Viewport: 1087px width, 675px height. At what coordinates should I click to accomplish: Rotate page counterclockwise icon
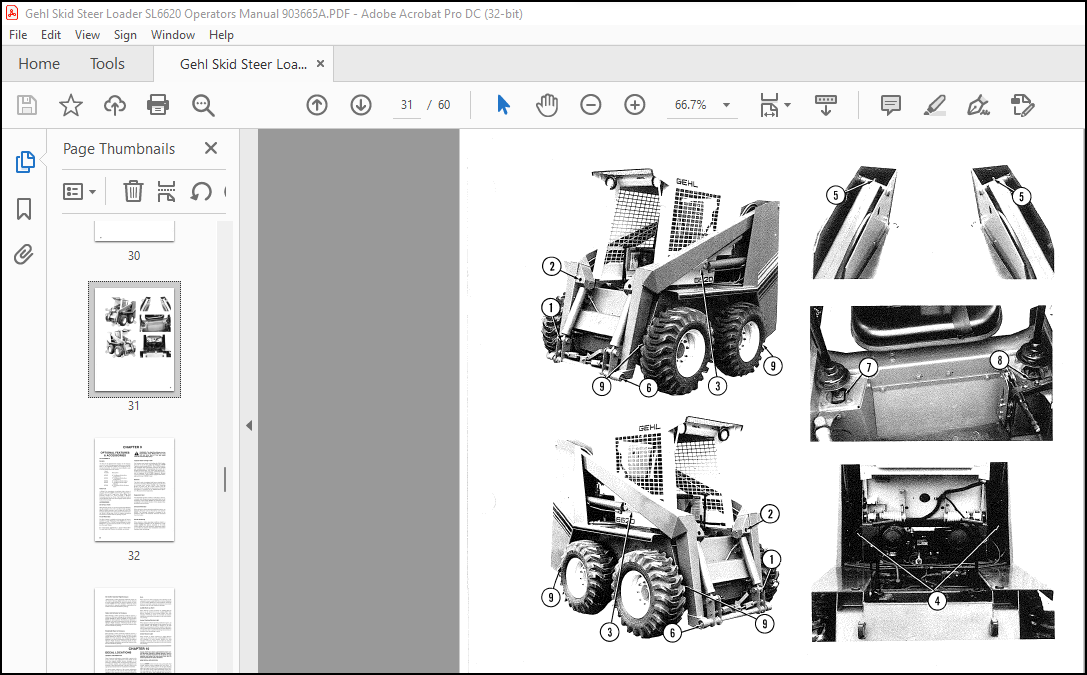(x=201, y=191)
